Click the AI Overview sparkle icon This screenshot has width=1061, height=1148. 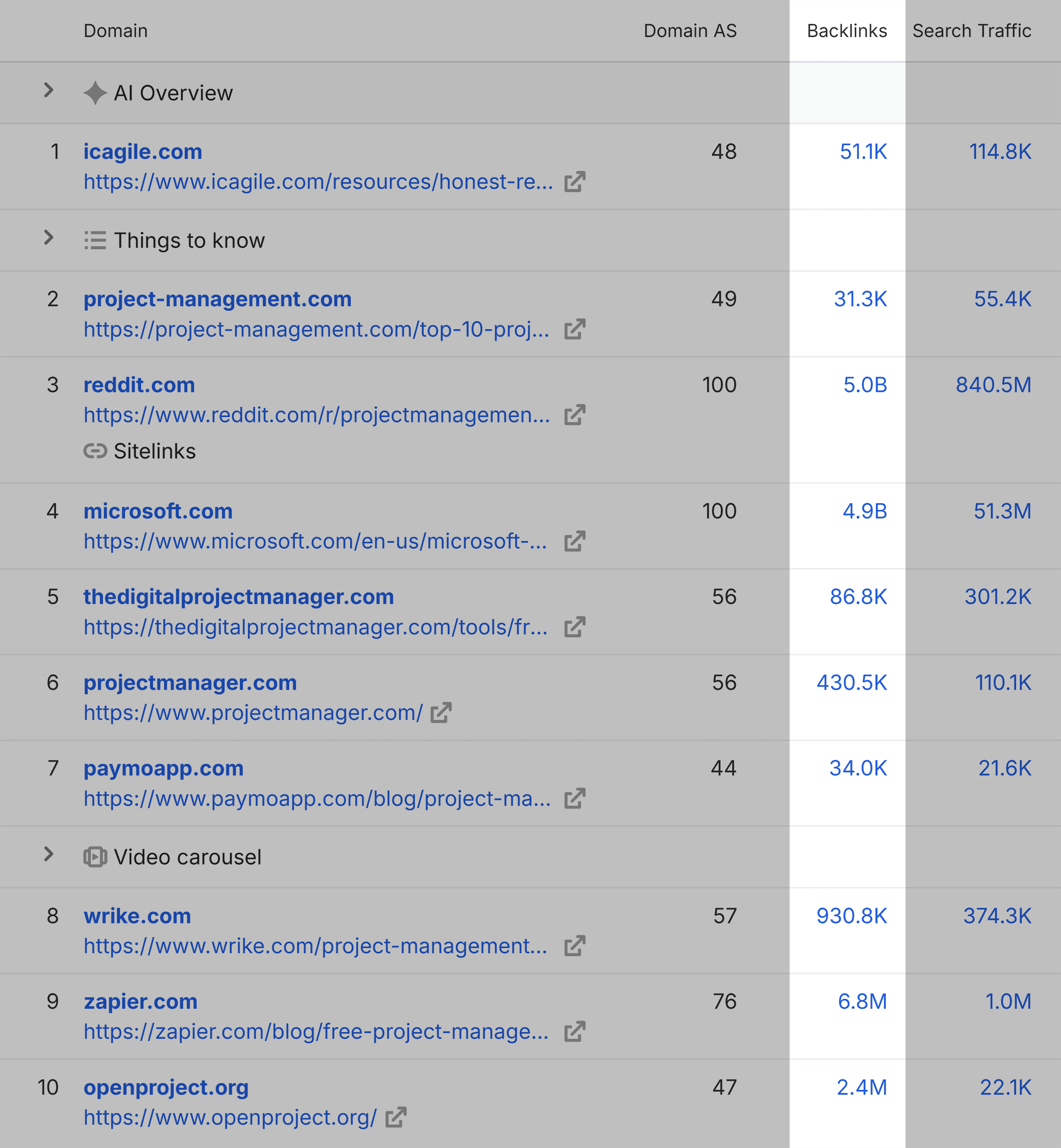pos(95,93)
